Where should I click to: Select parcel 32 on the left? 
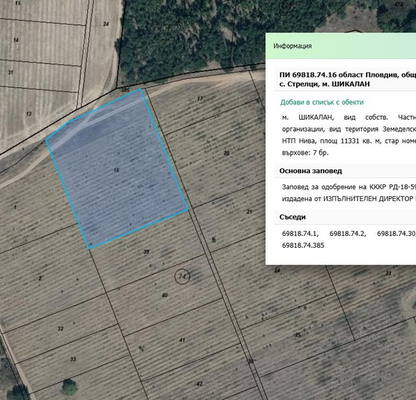coord(60,329)
